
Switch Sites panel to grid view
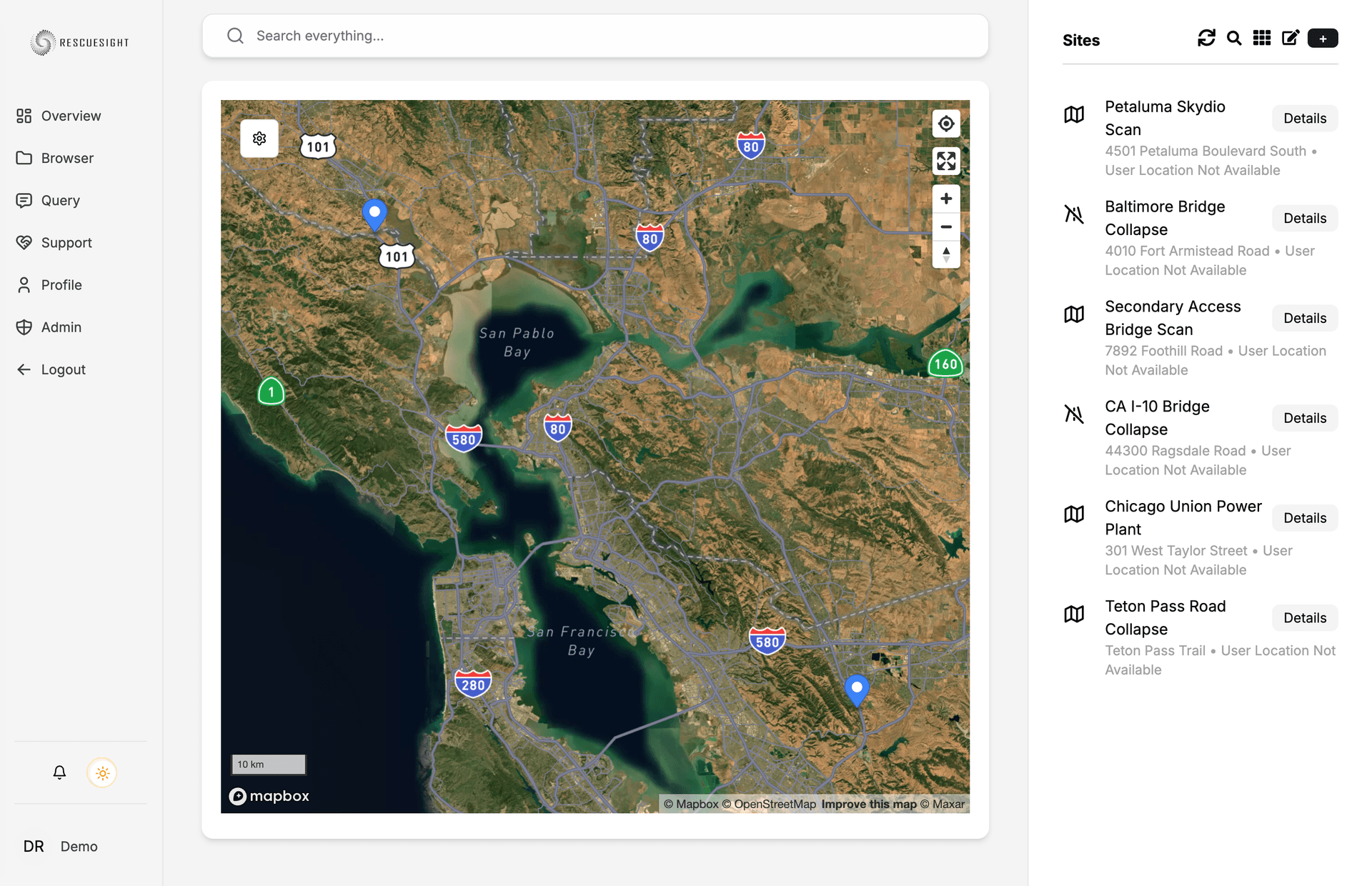tap(1262, 38)
